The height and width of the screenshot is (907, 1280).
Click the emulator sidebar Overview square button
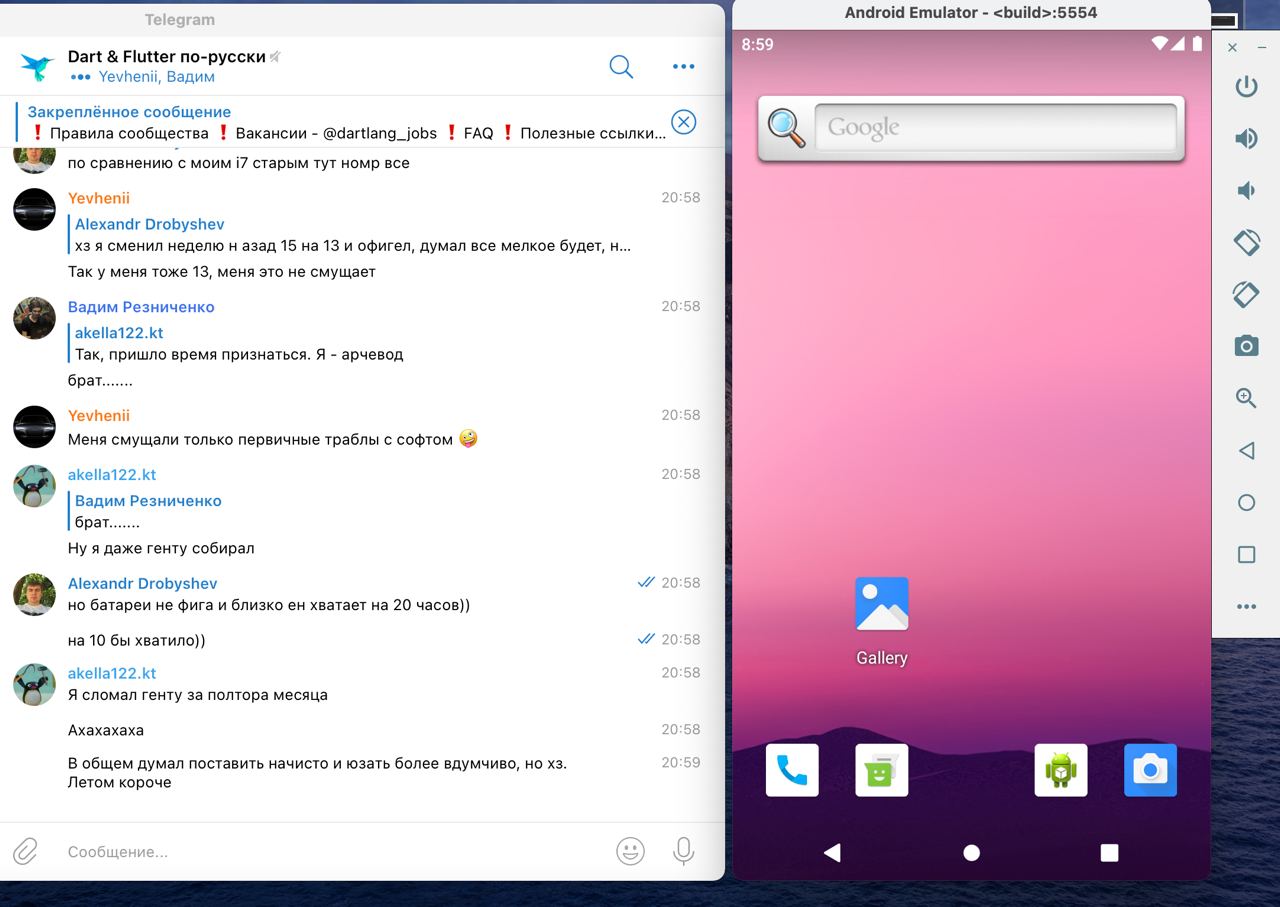click(x=1246, y=555)
